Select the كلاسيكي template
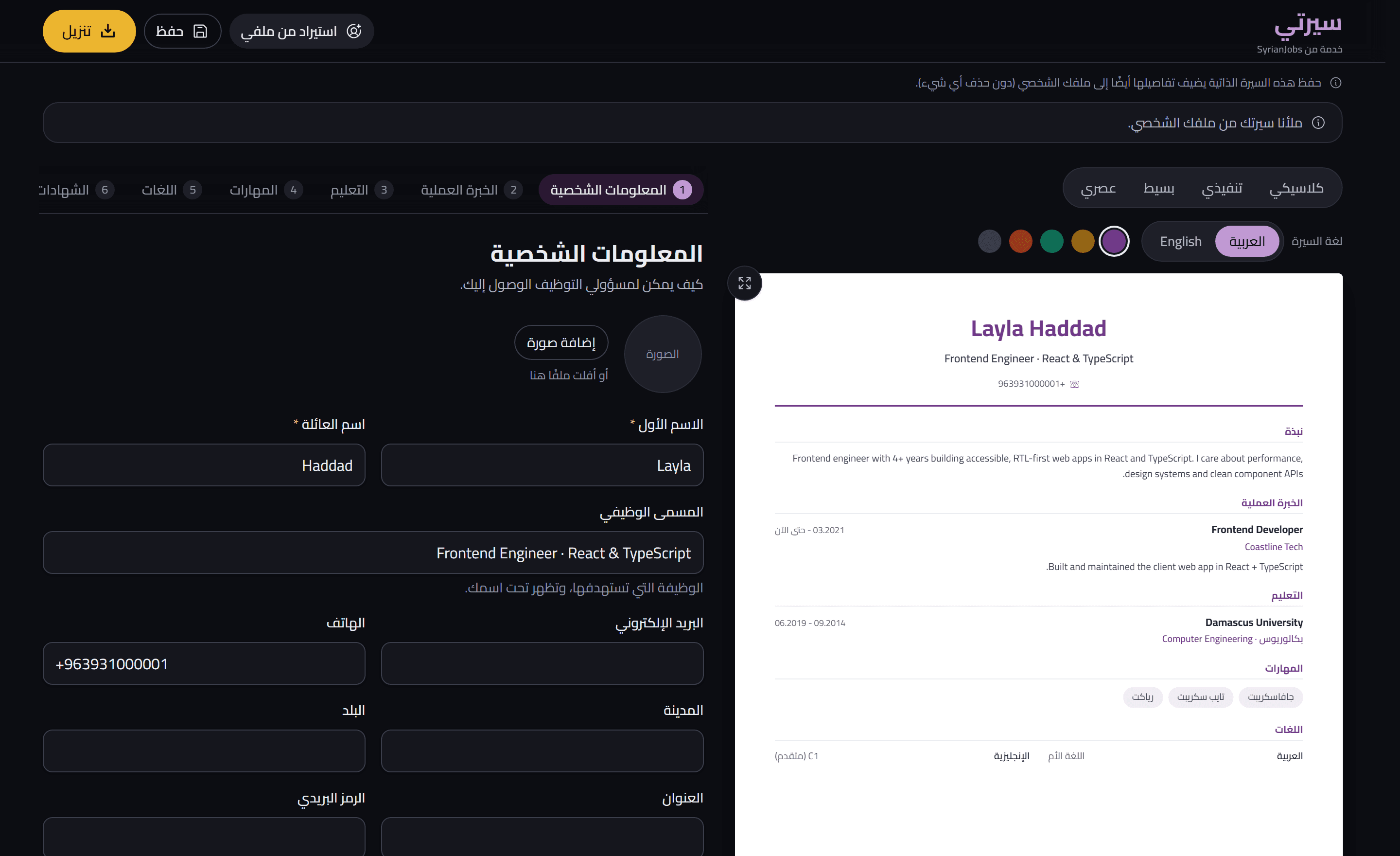 [x=1296, y=188]
